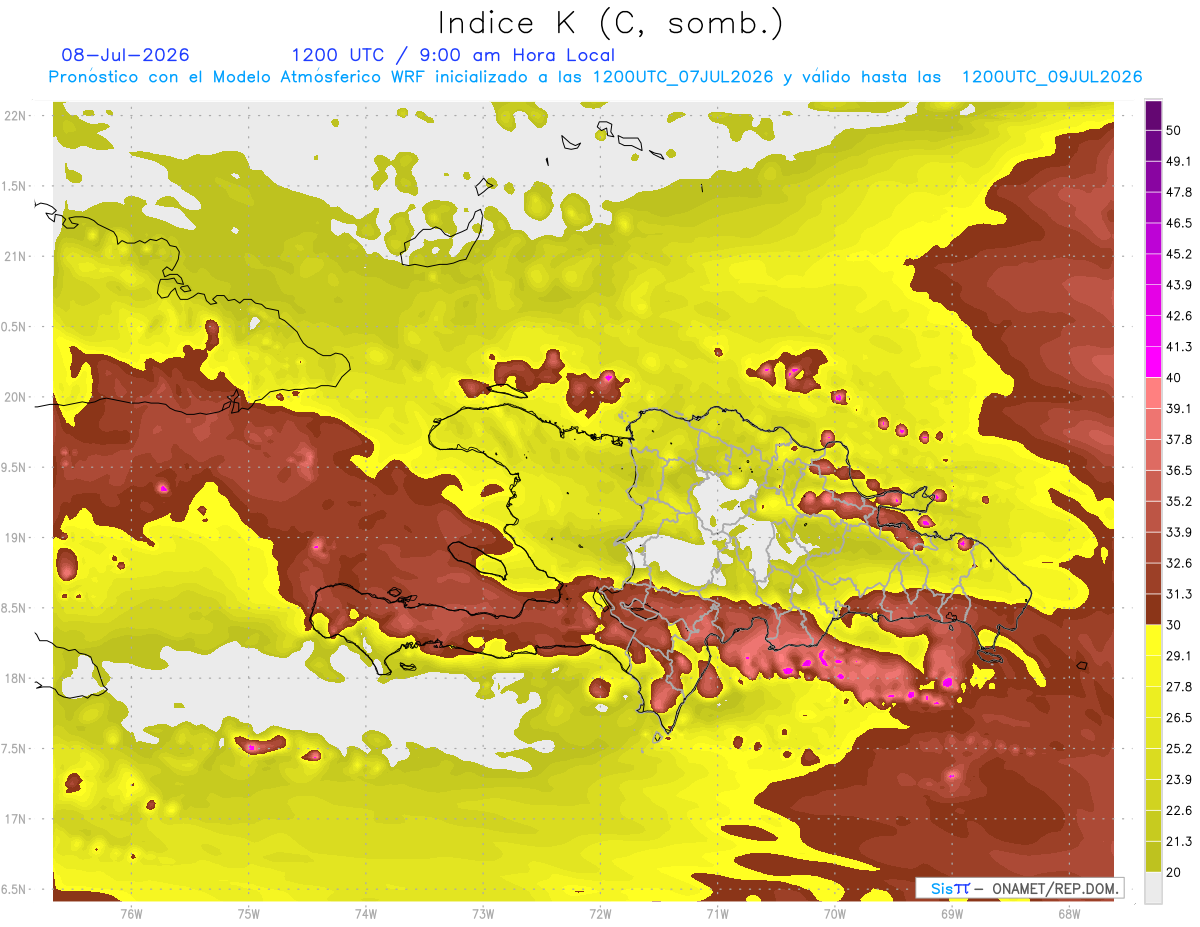Click the colorbar value '50'
The image size is (1200, 927).
[x=1175, y=130]
